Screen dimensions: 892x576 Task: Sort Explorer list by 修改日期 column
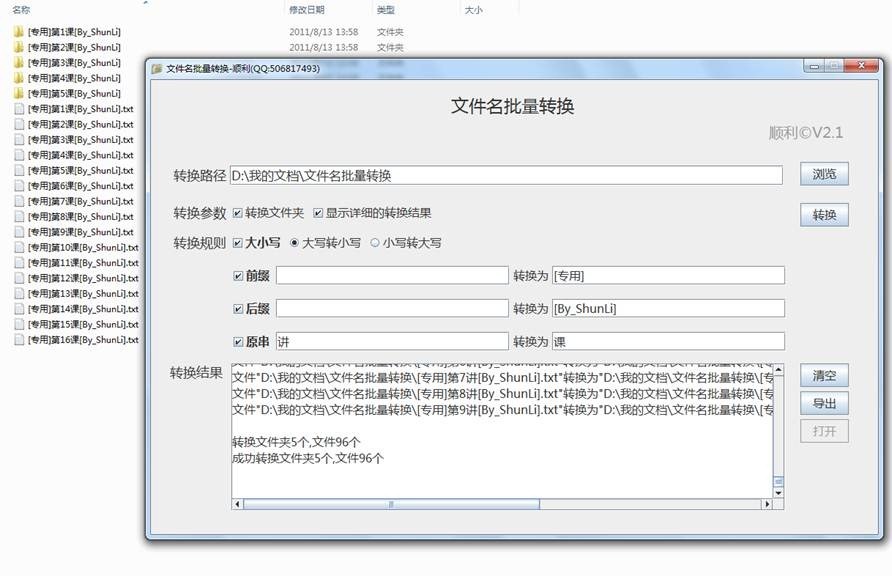click(307, 10)
